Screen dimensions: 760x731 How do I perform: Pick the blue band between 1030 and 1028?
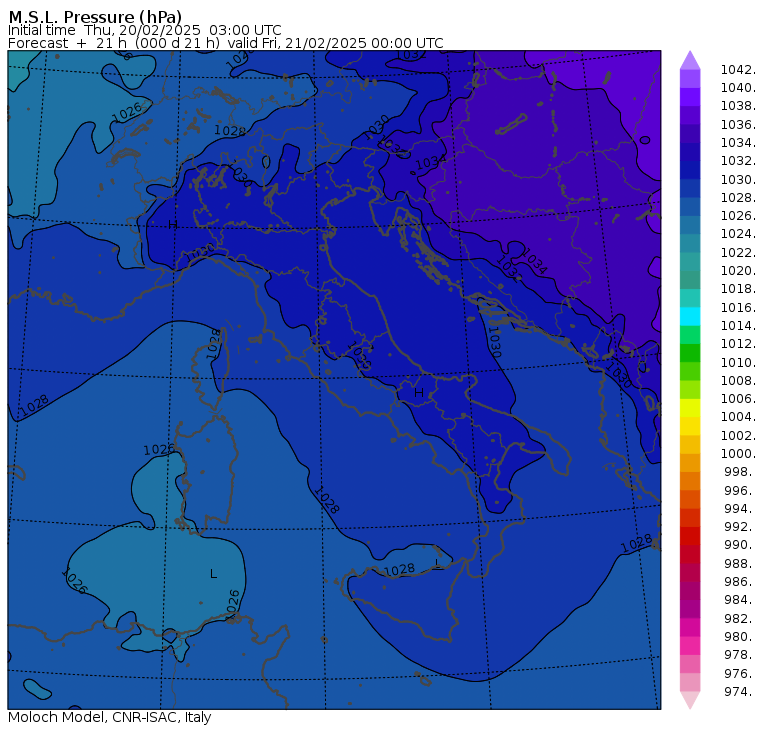click(690, 189)
